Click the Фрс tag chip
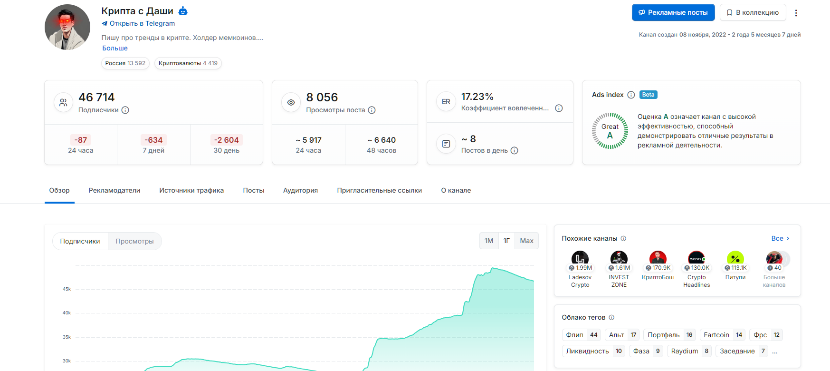Image resolution: width=830 pixels, height=371 pixels. (x=766, y=335)
